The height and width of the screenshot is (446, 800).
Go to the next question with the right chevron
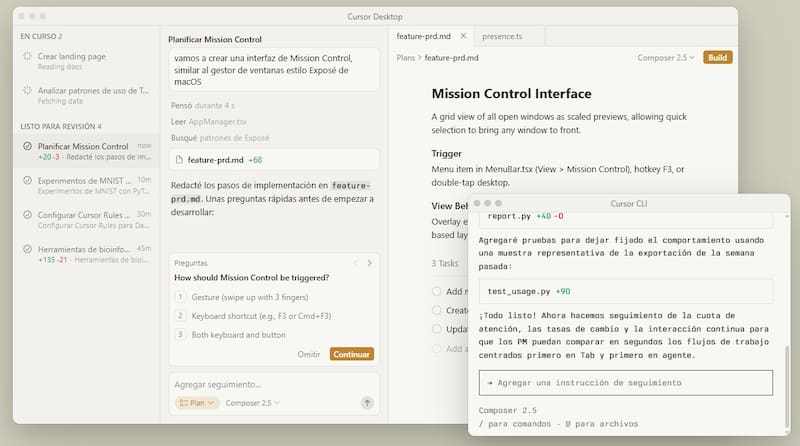[x=369, y=263]
